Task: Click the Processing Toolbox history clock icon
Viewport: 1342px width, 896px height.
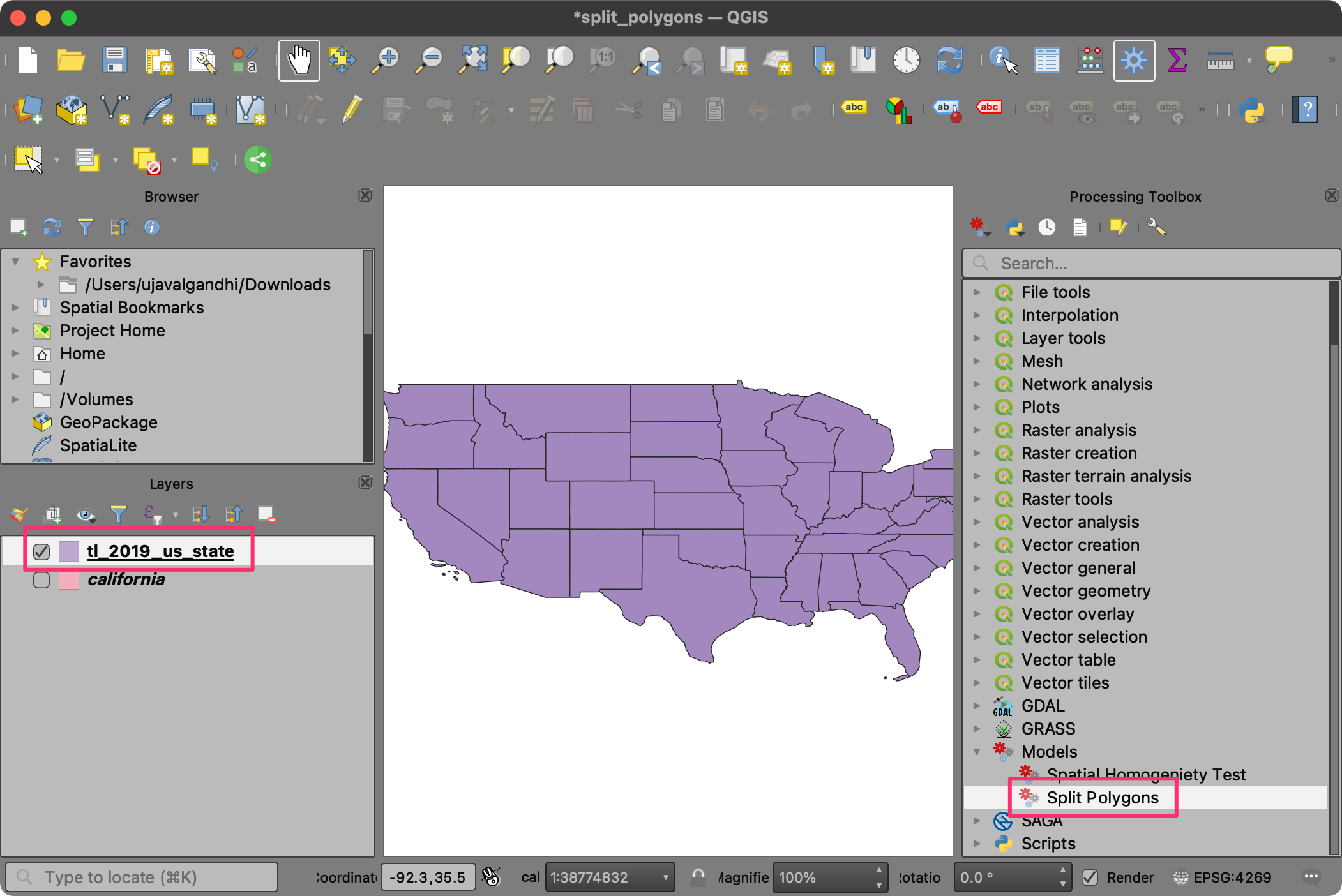Action: 1046,227
